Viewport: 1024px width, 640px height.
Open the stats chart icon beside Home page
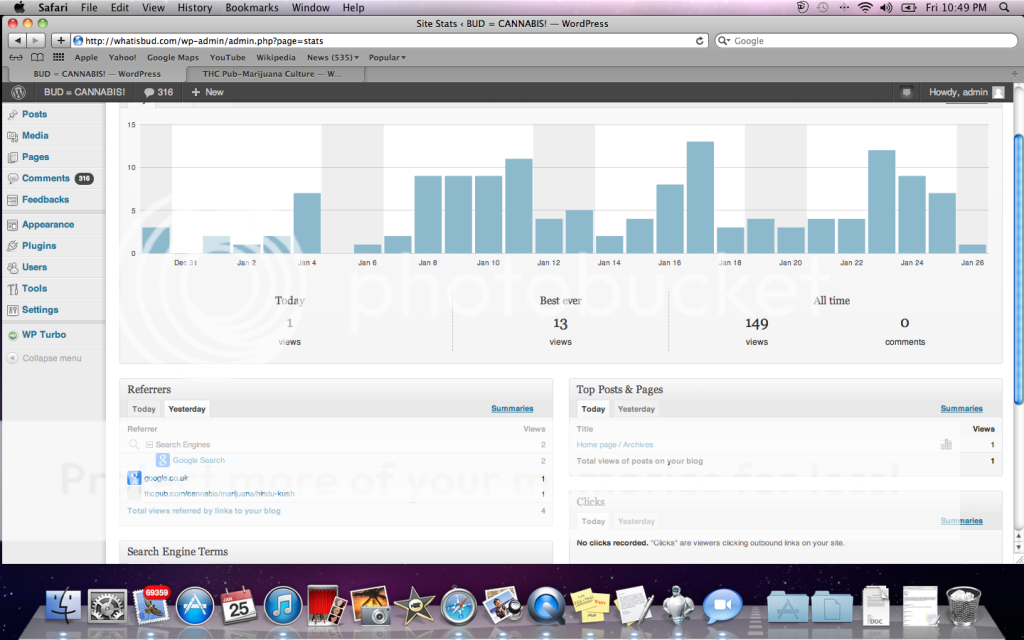click(x=946, y=444)
